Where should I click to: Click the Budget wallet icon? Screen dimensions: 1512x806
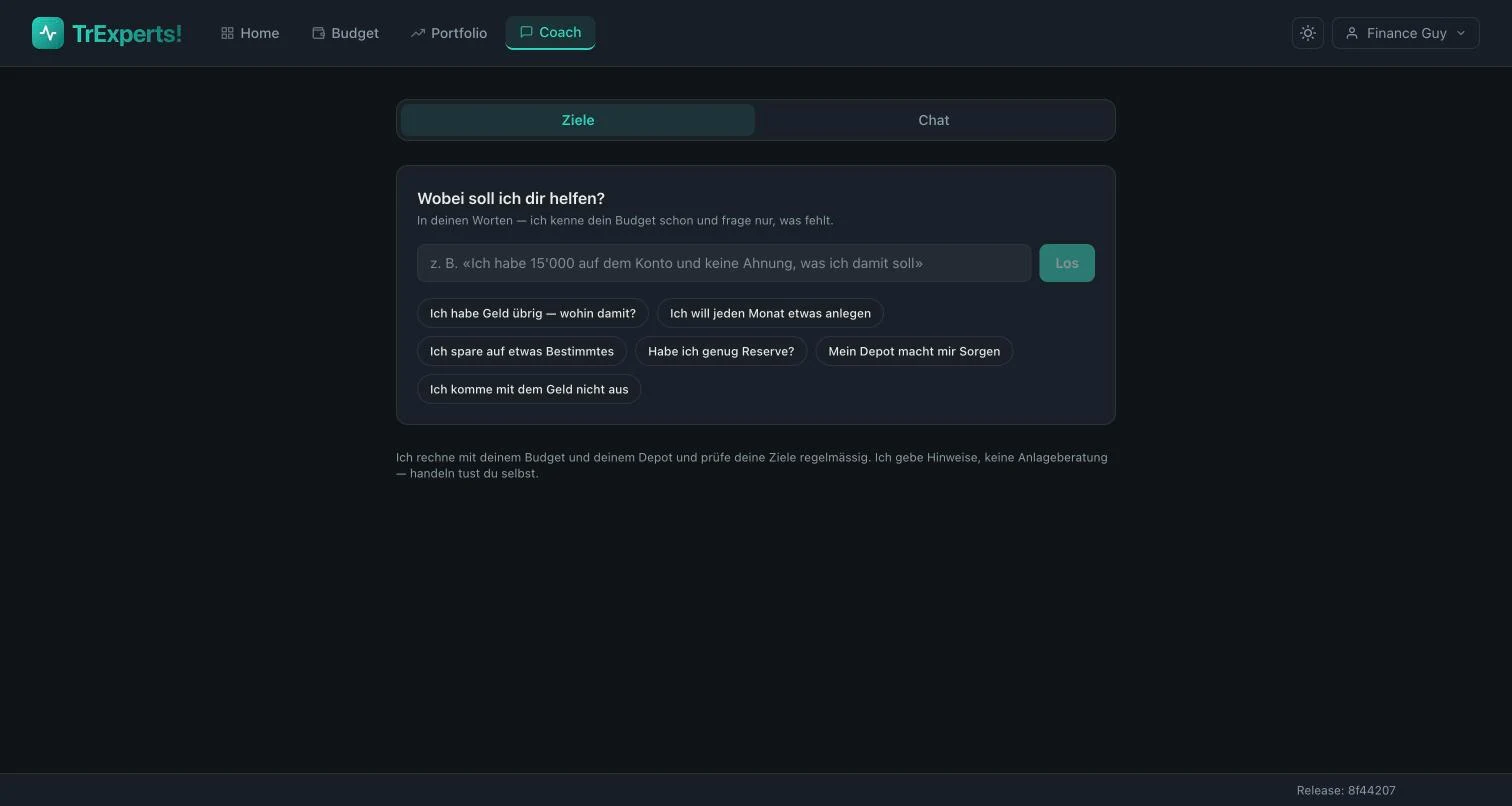click(x=318, y=33)
